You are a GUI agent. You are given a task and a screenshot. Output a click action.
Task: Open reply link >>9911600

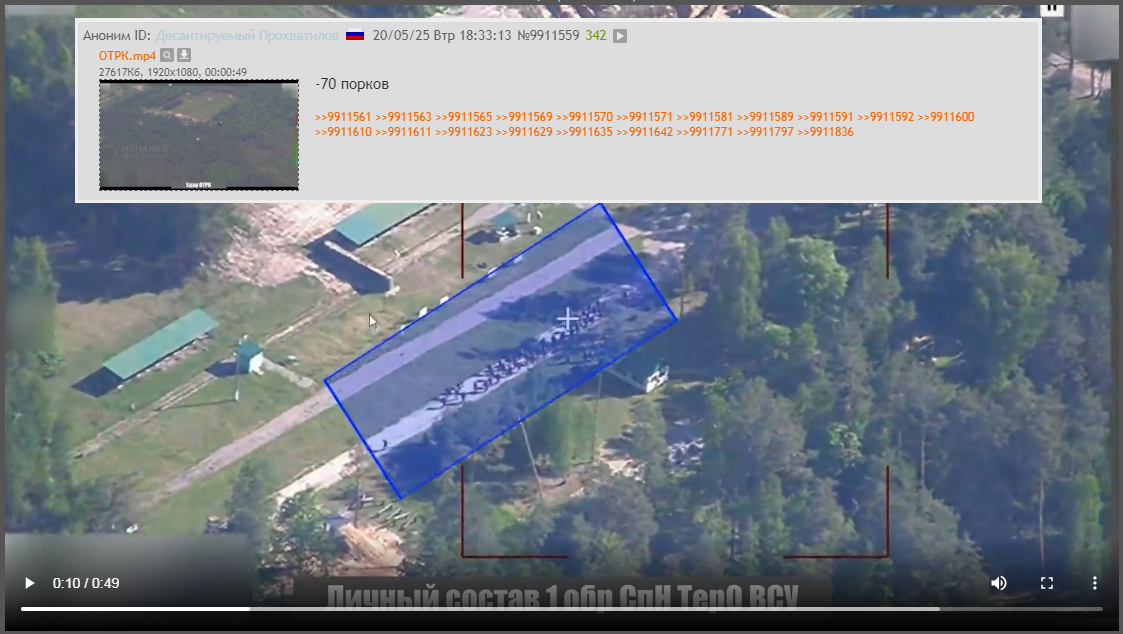click(946, 117)
